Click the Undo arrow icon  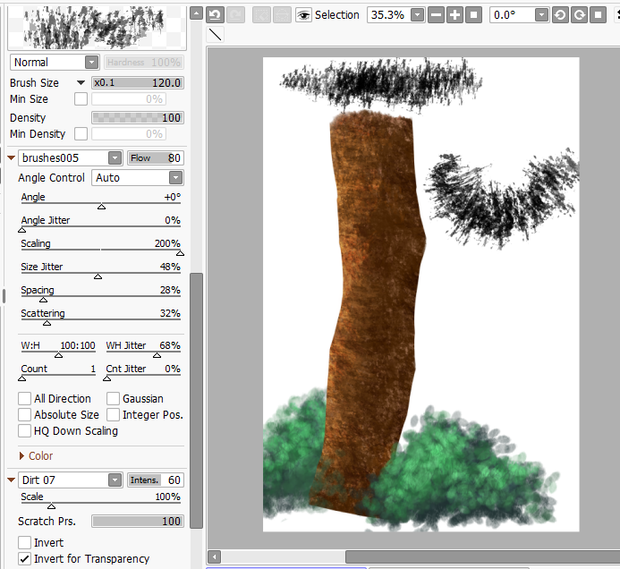pos(215,15)
